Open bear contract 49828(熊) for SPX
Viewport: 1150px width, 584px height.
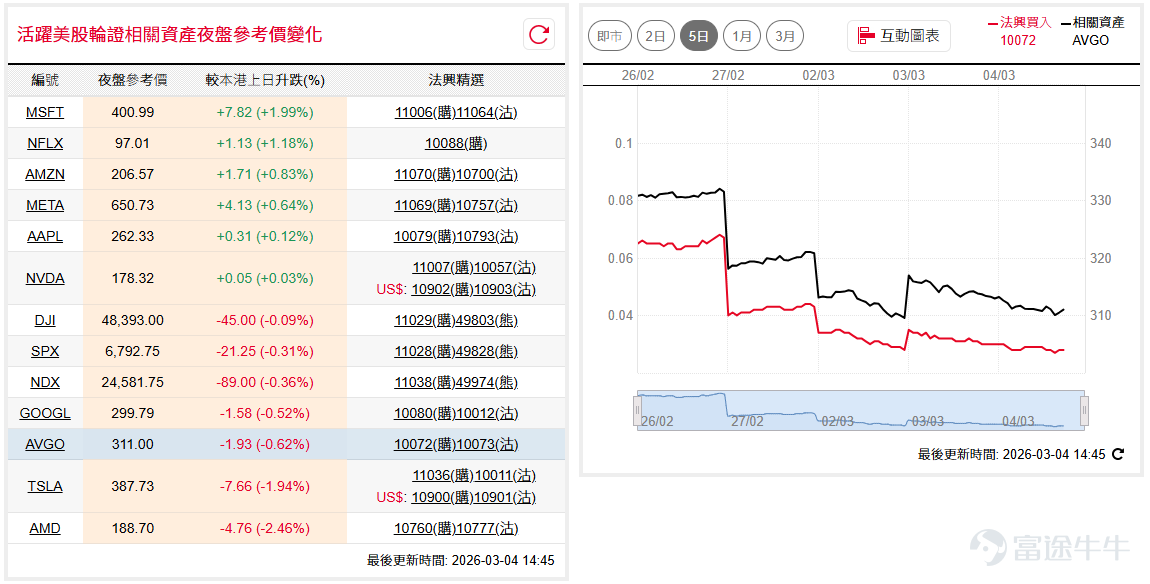click(487, 351)
